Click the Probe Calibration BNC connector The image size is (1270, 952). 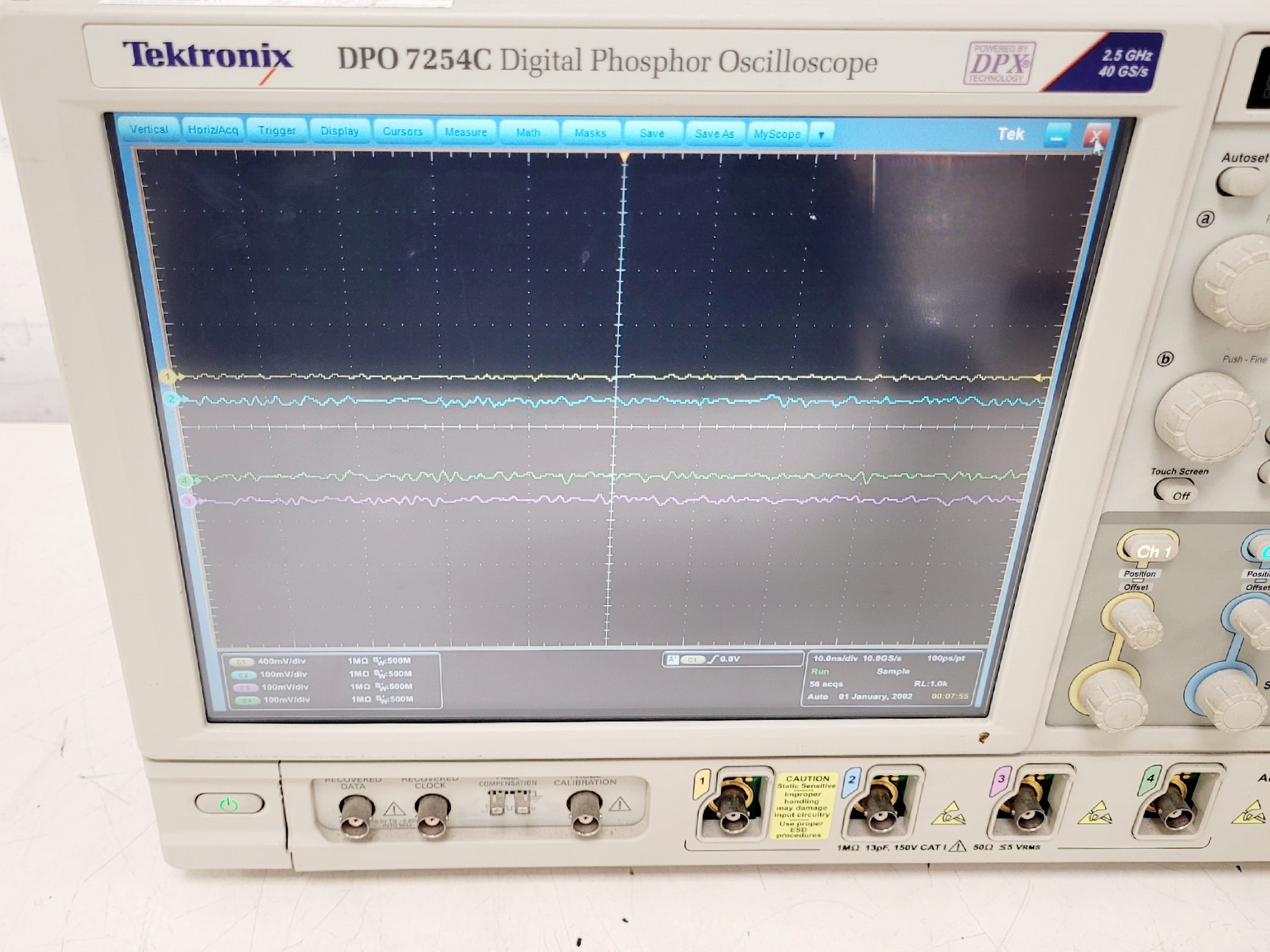click(586, 813)
